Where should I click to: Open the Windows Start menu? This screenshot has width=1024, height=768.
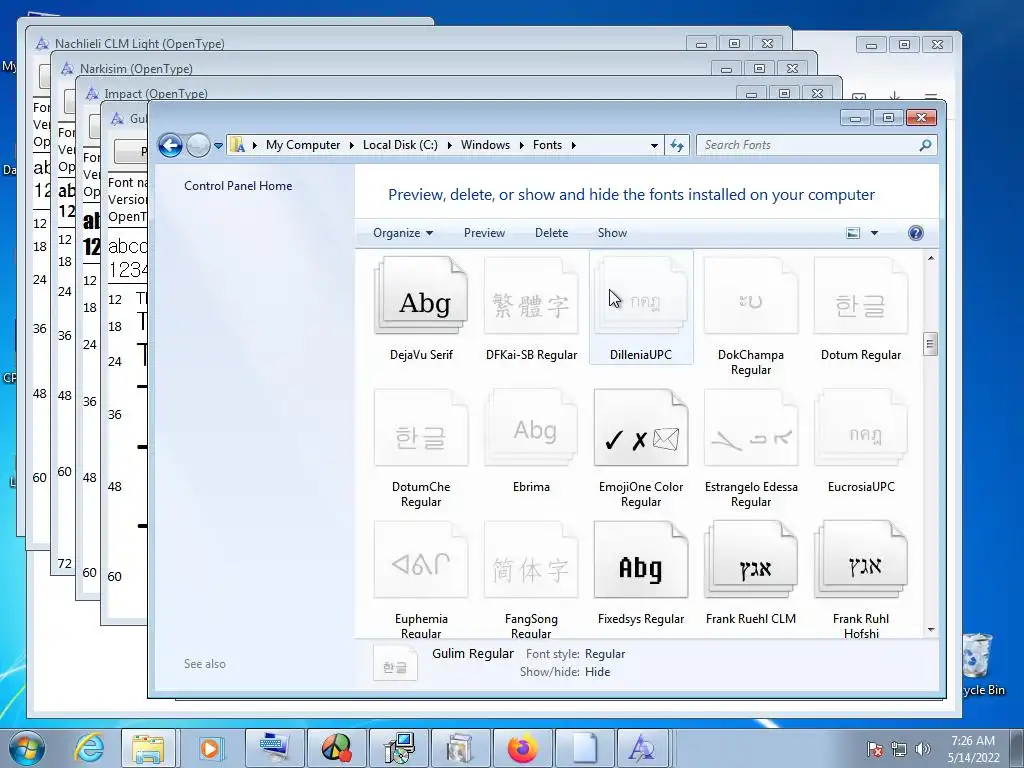pos(27,748)
